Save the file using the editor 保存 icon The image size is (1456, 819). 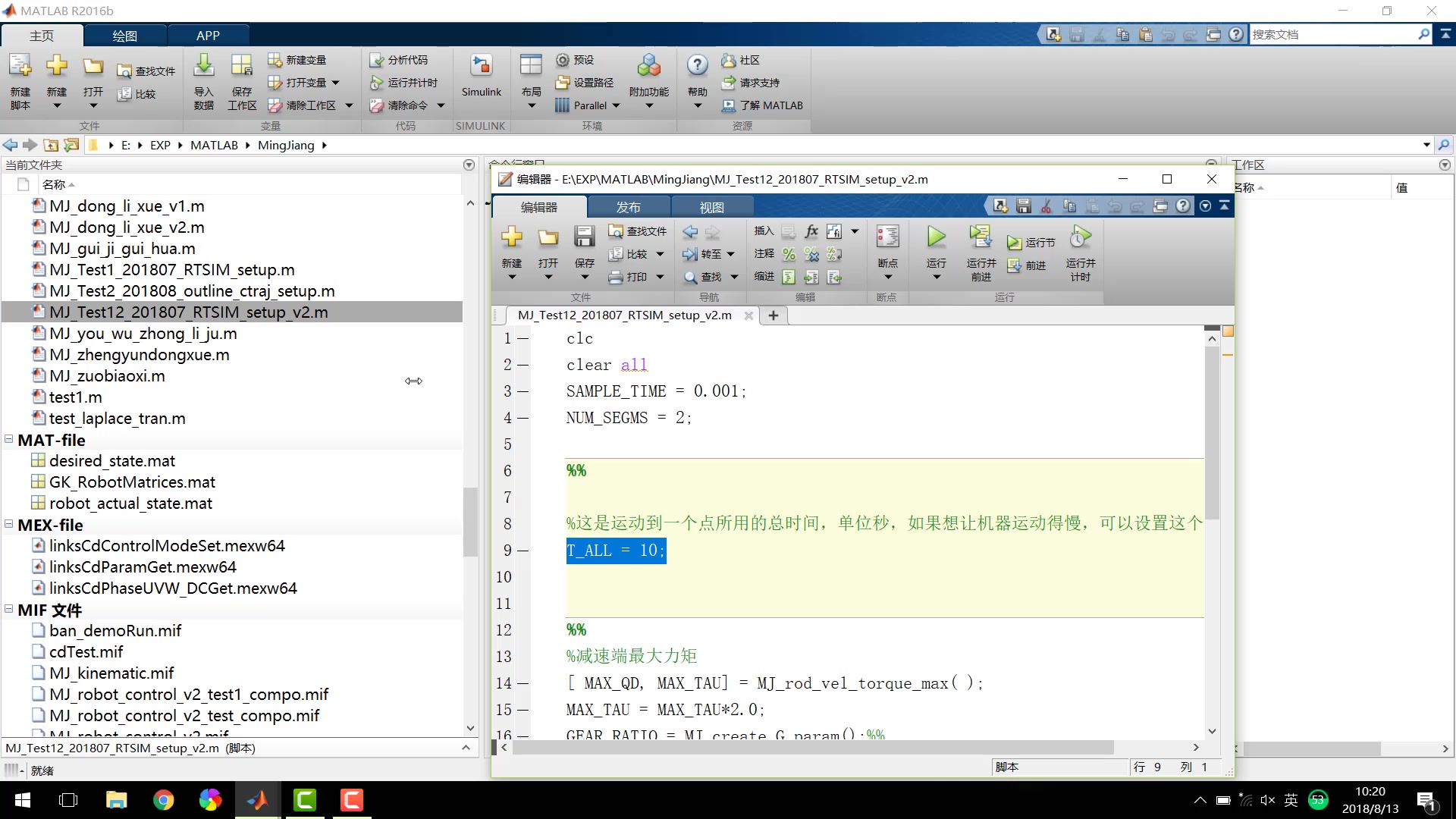point(584,243)
